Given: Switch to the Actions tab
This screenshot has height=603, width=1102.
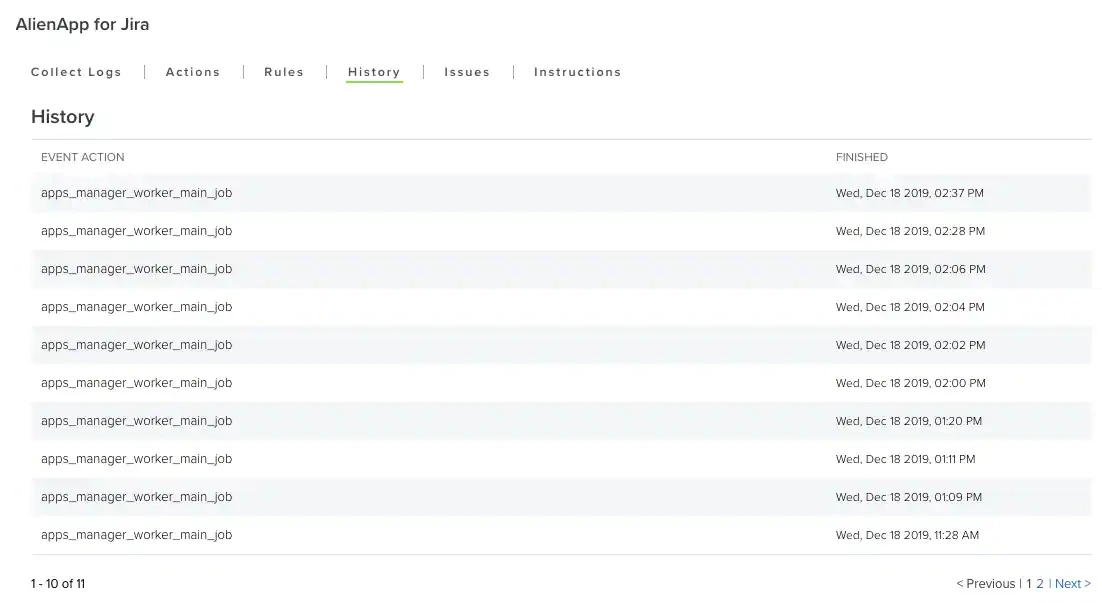Looking at the screenshot, I should tap(193, 72).
